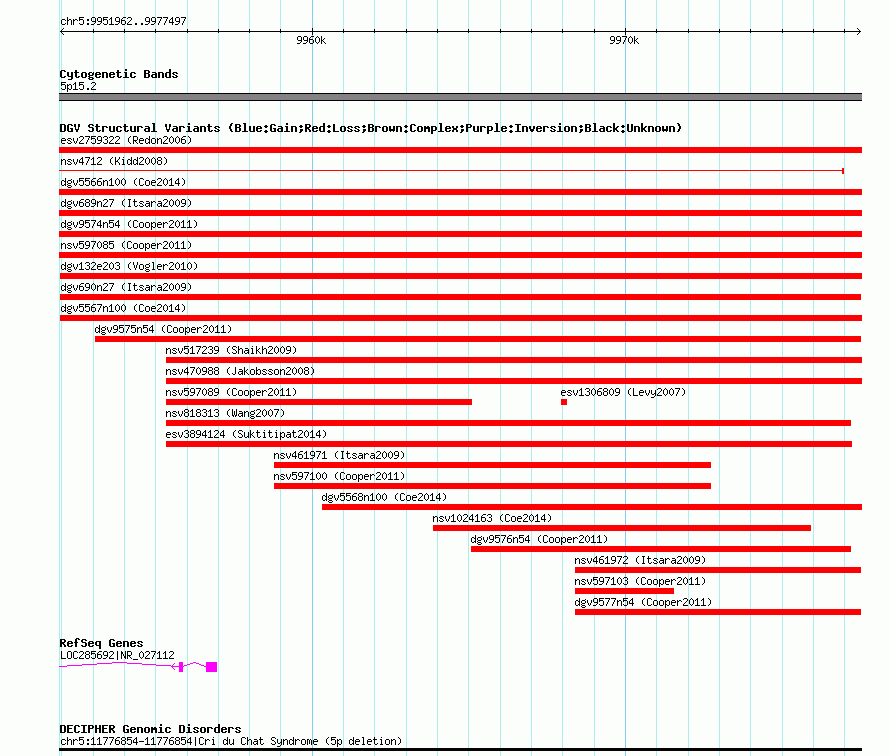890x756 pixels.
Task: Click the chr5:9951962..9977497 coordinate label
Action: point(123,21)
